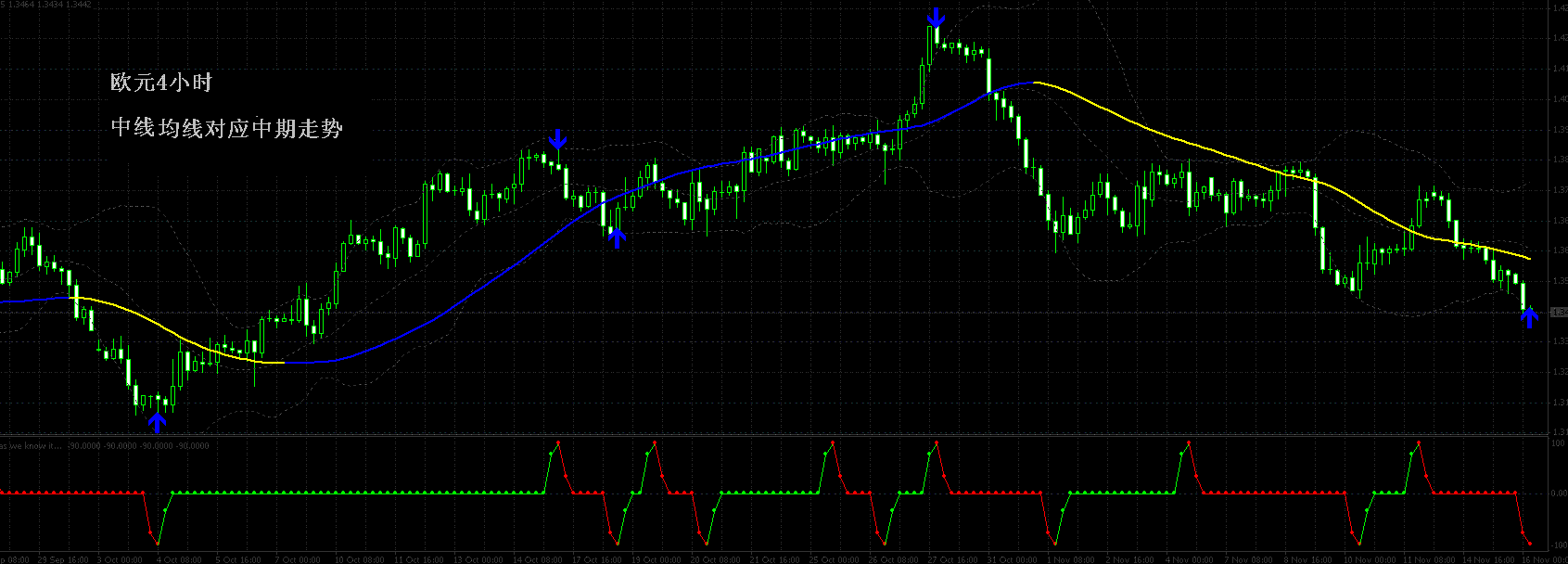The image size is (1568, 564).
Task: Click the '5 Oct 16:00' time axis label
Action: (x=238, y=559)
